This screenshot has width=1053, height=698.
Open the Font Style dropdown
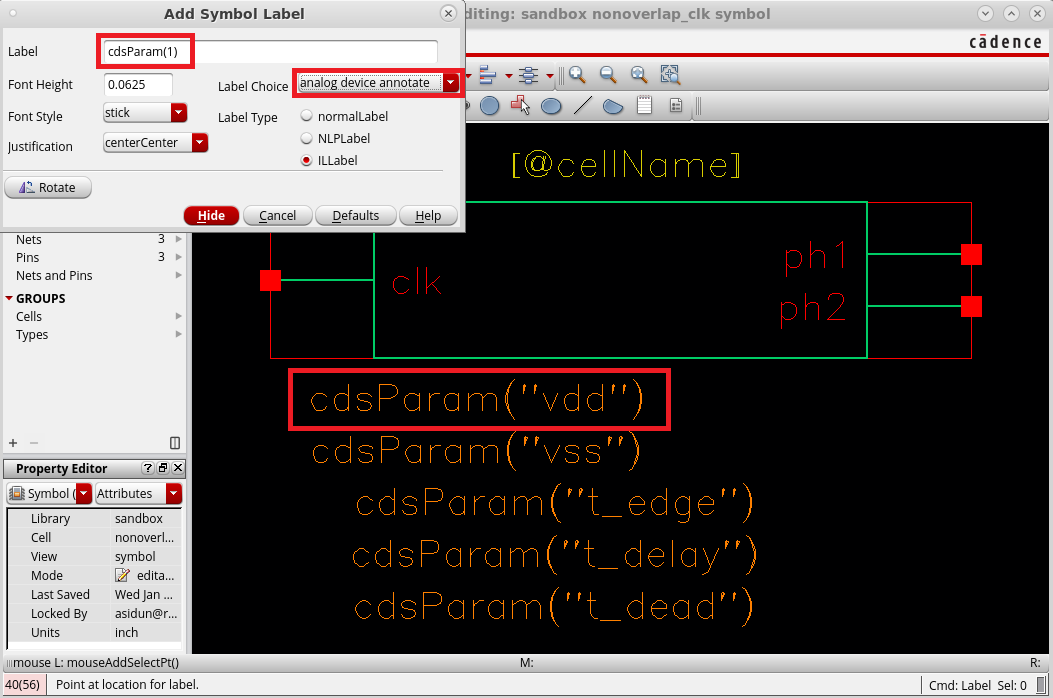coord(179,113)
